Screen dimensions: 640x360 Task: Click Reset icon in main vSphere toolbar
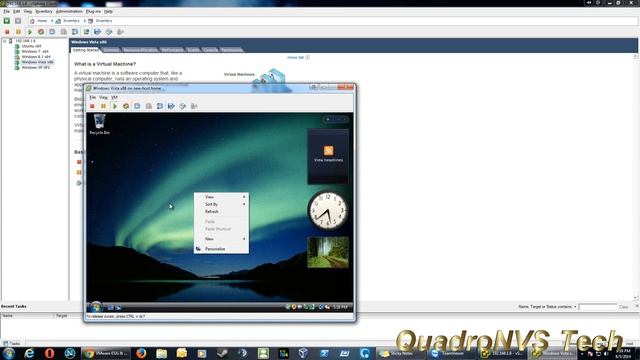tap(41, 32)
